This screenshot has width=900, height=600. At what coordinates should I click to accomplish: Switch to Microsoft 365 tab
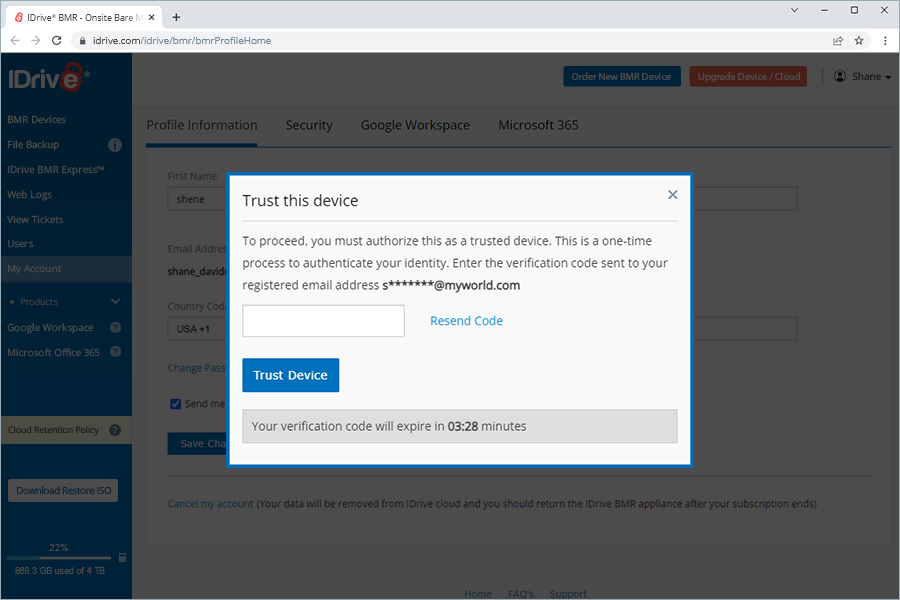tap(538, 125)
